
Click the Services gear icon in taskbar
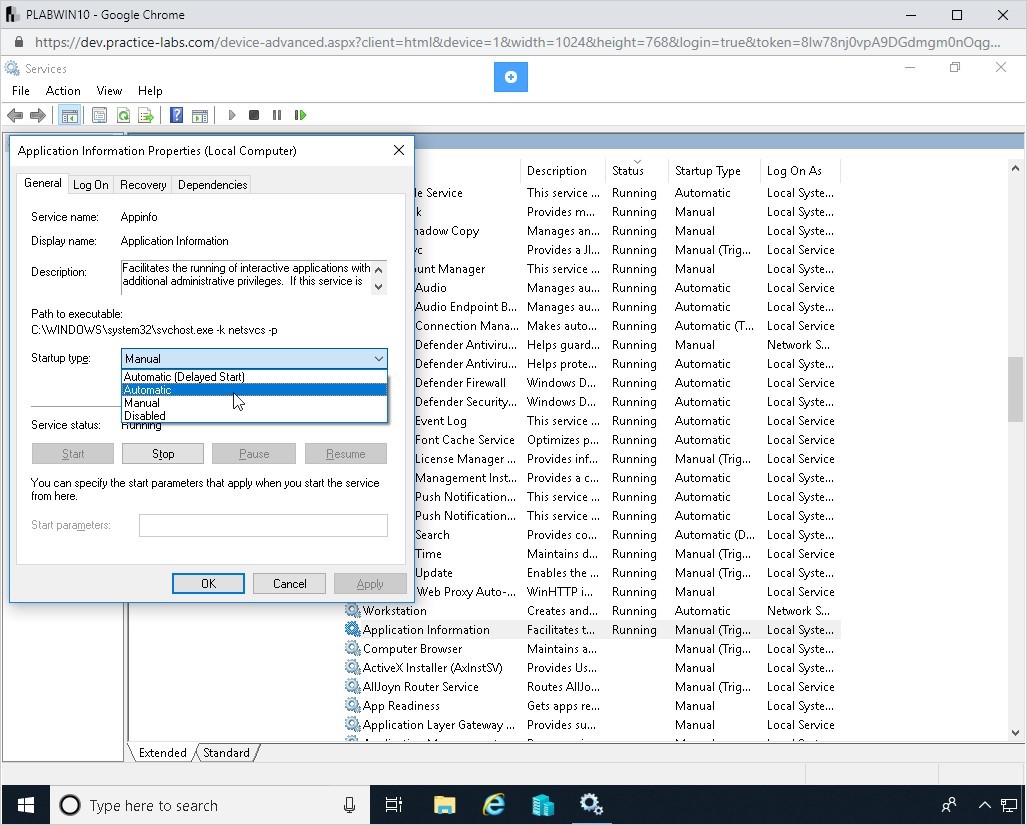coord(591,805)
